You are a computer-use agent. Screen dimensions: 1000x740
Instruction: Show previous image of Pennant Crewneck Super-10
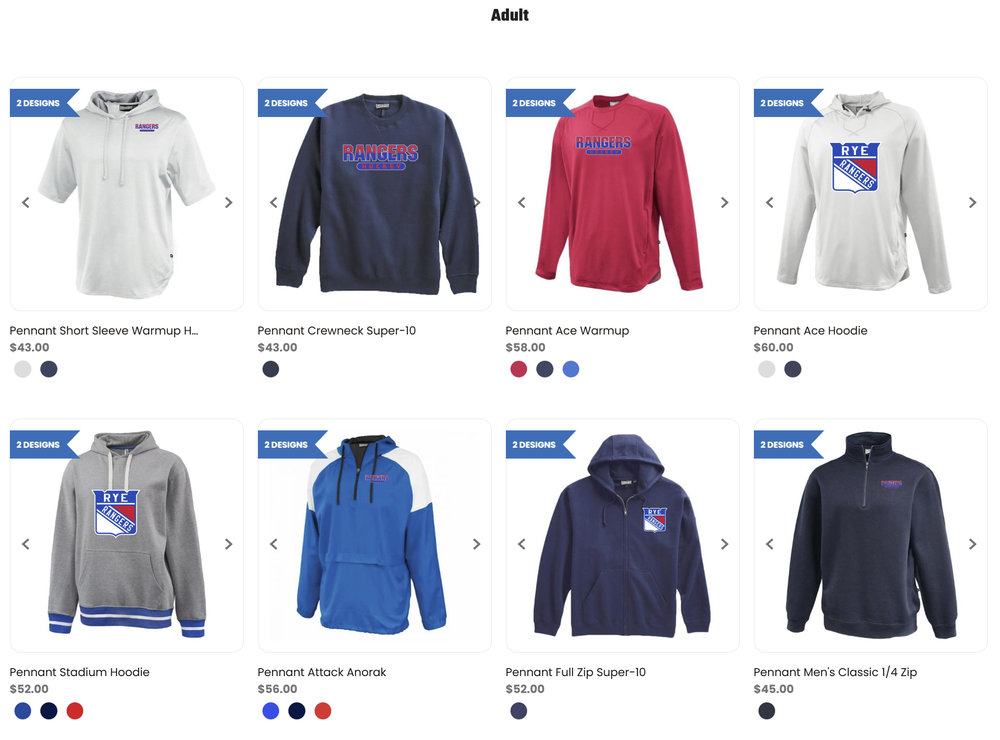tap(274, 203)
